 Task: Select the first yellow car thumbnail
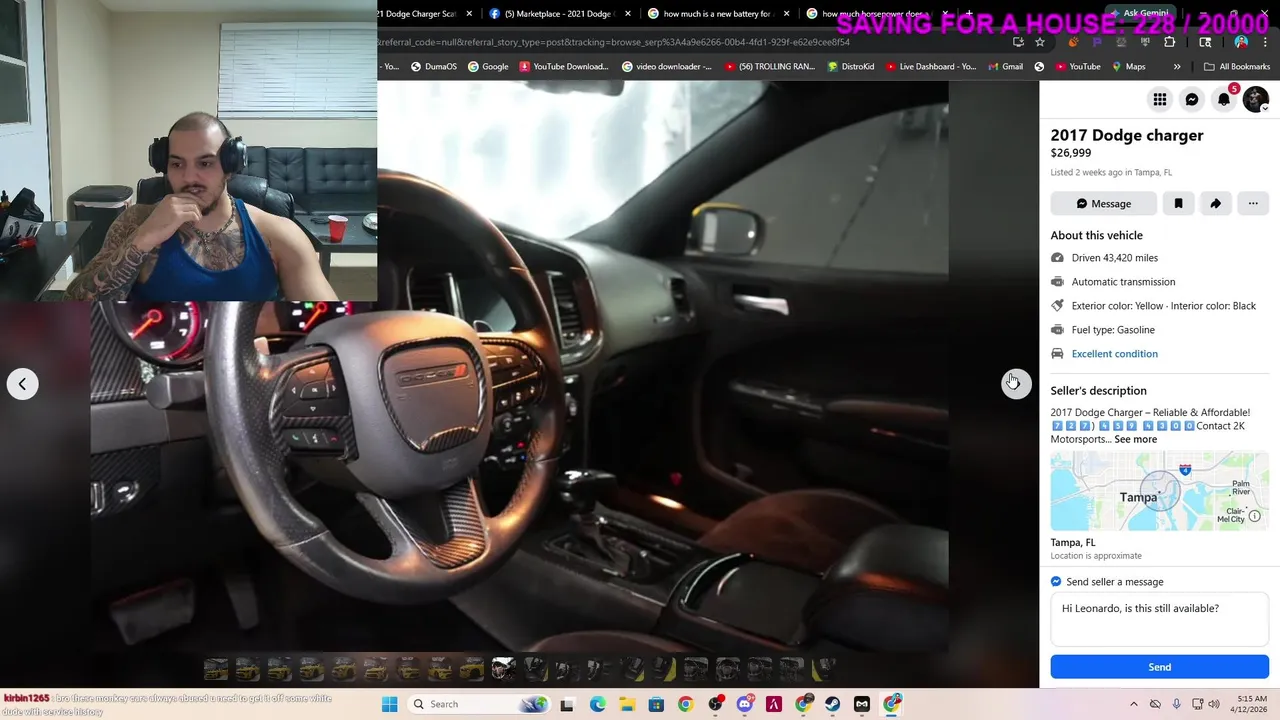(216, 669)
